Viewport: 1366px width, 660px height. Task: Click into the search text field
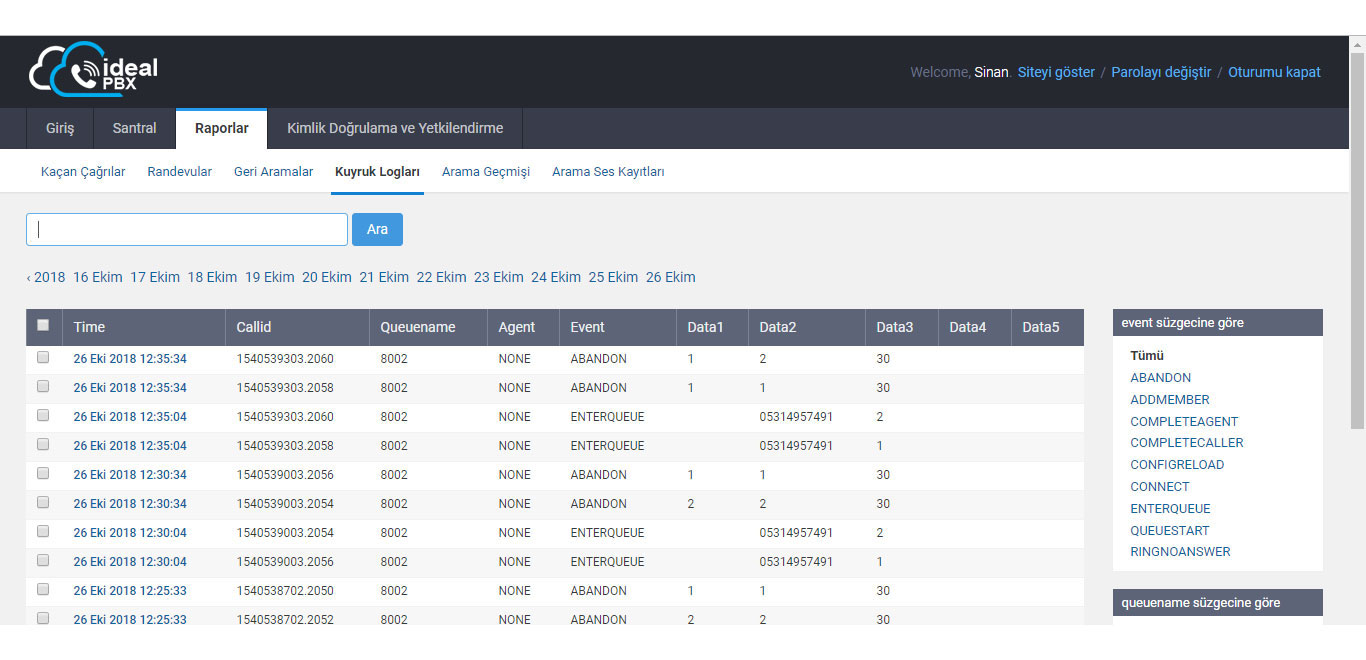coord(187,229)
